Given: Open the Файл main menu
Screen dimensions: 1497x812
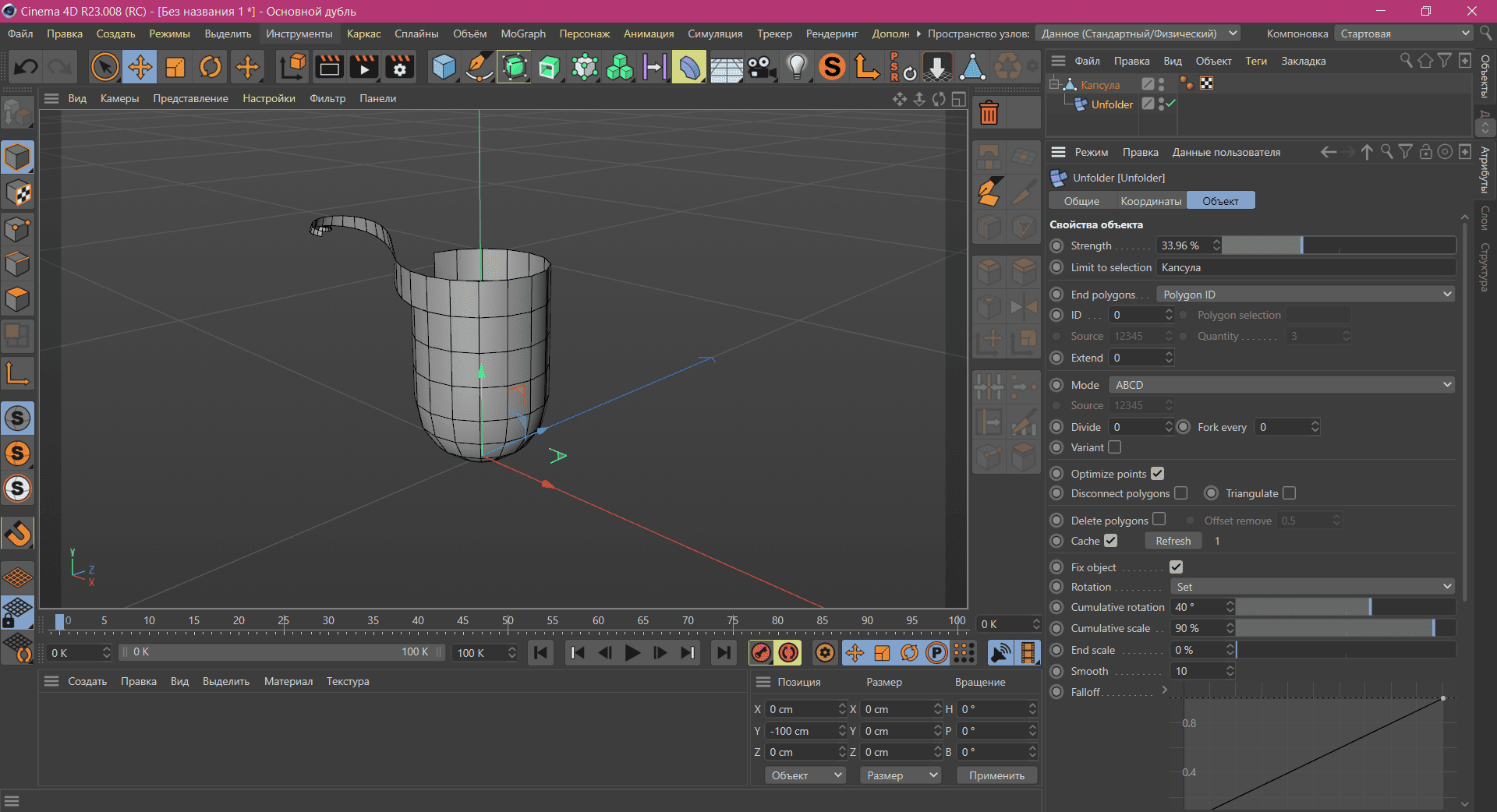Looking at the screenshot, I should click(x=20, y=34).
